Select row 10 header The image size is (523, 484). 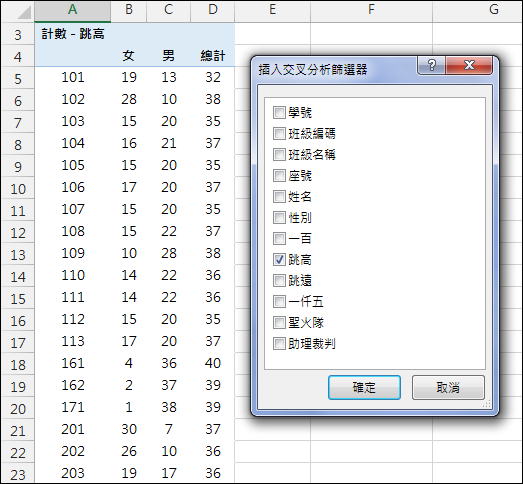click(18, 188)
